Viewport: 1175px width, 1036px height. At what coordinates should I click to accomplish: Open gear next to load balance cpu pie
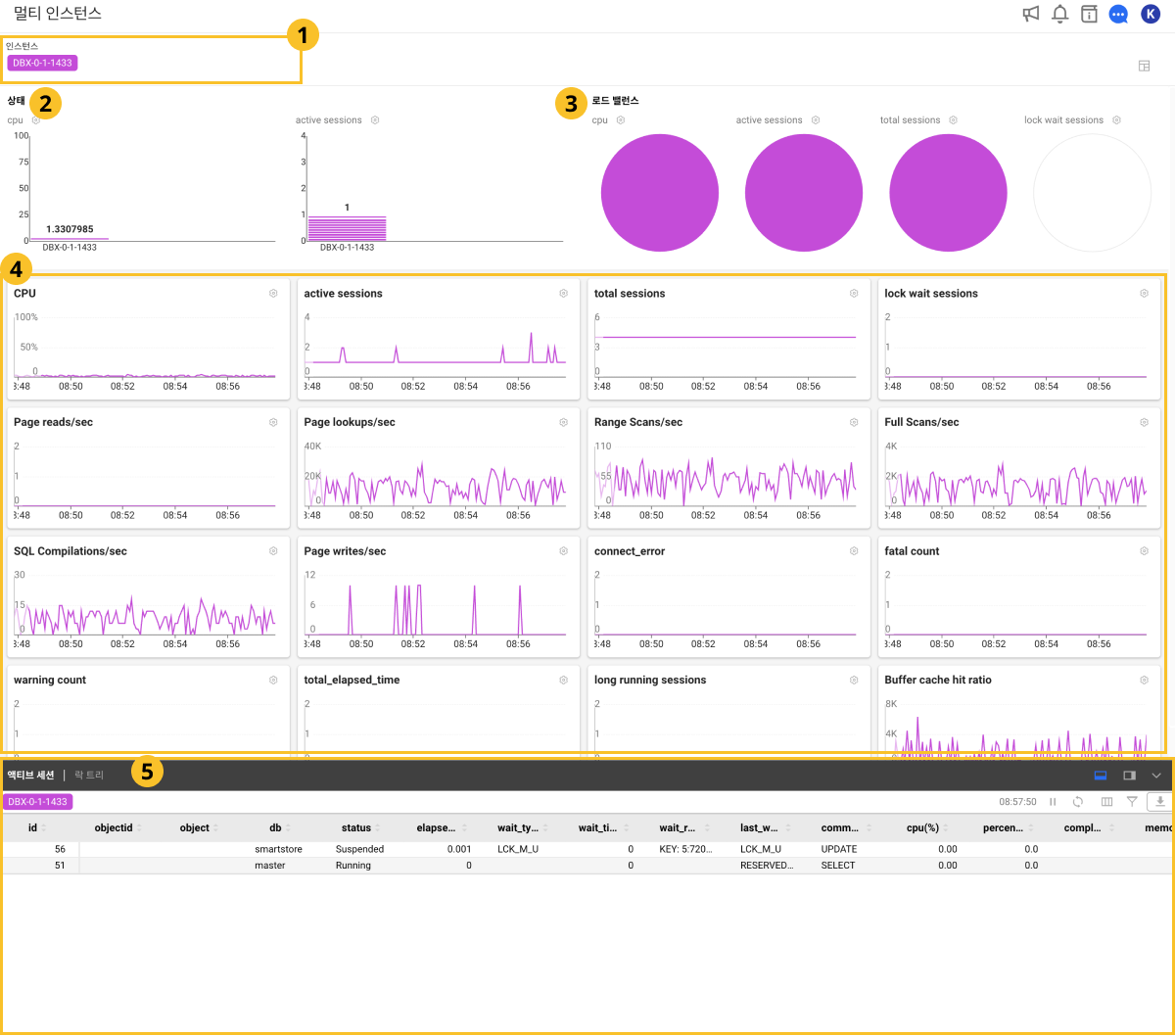pos(621,120)
